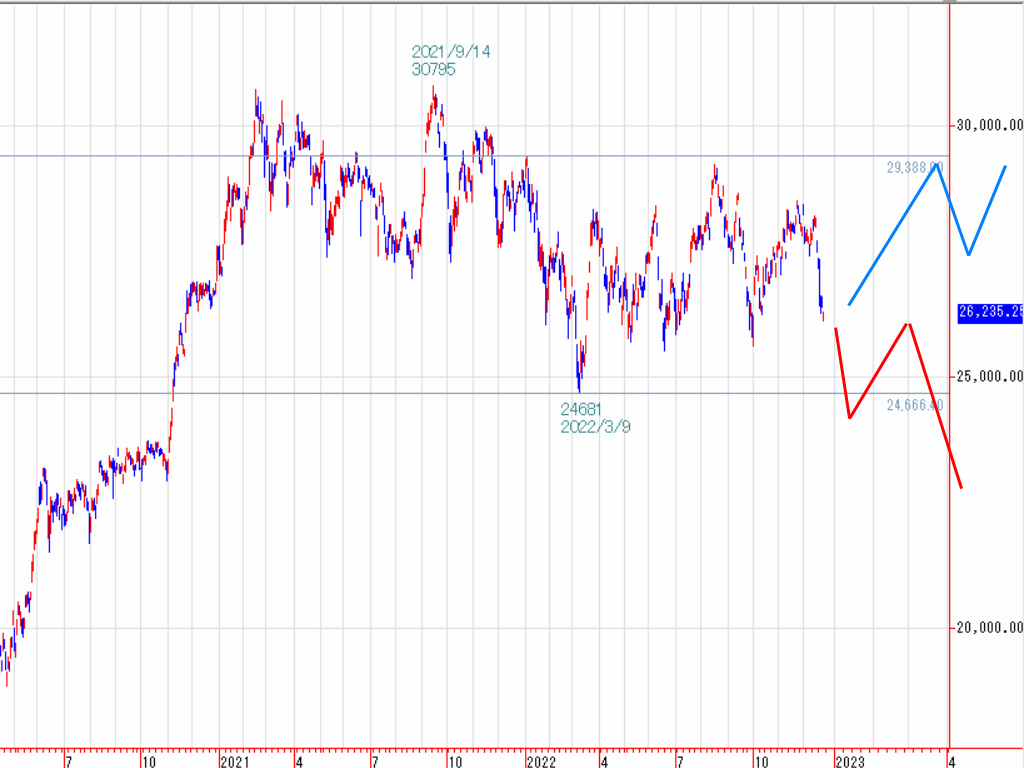The width and height of the screenshot is (1024, 768).
Task: Click the 2021/9/14 peak date annotation
Action: click(451, 52)
